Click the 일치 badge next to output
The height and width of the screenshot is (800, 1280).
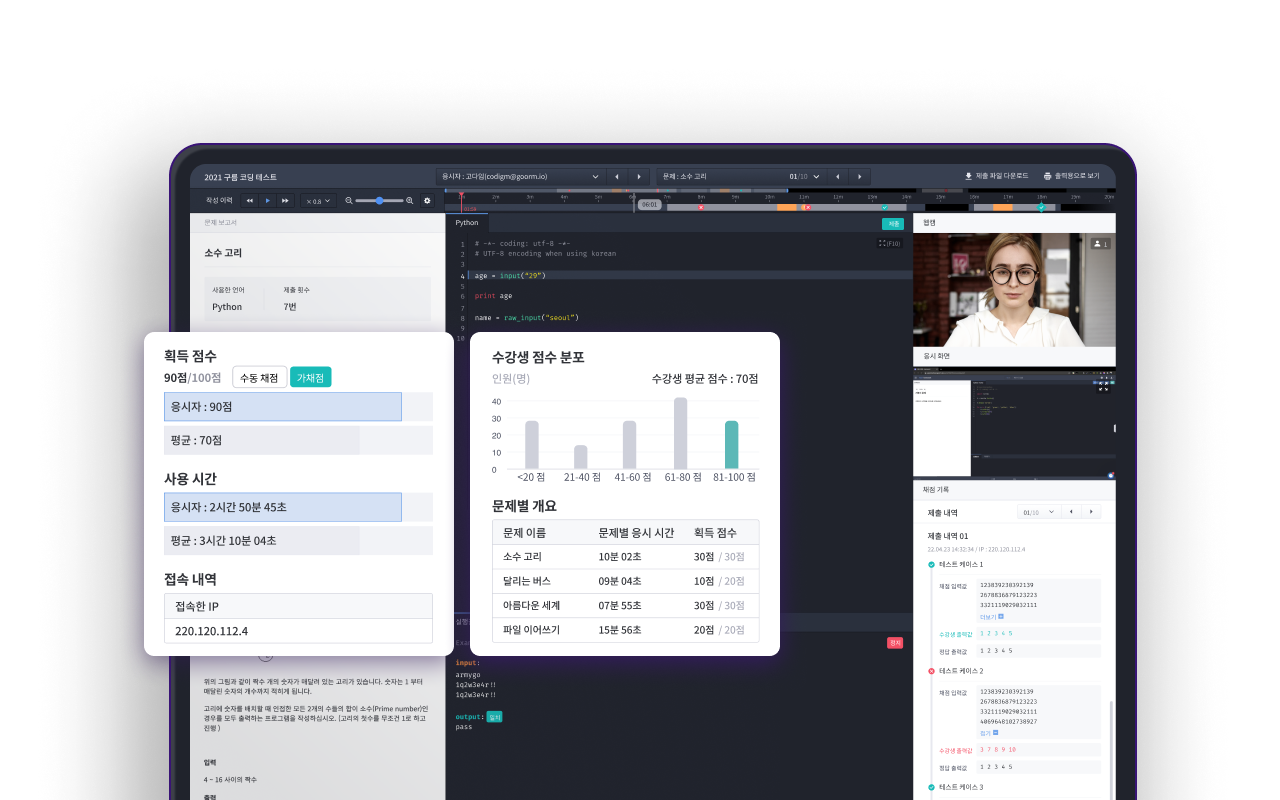click(494, 716)
